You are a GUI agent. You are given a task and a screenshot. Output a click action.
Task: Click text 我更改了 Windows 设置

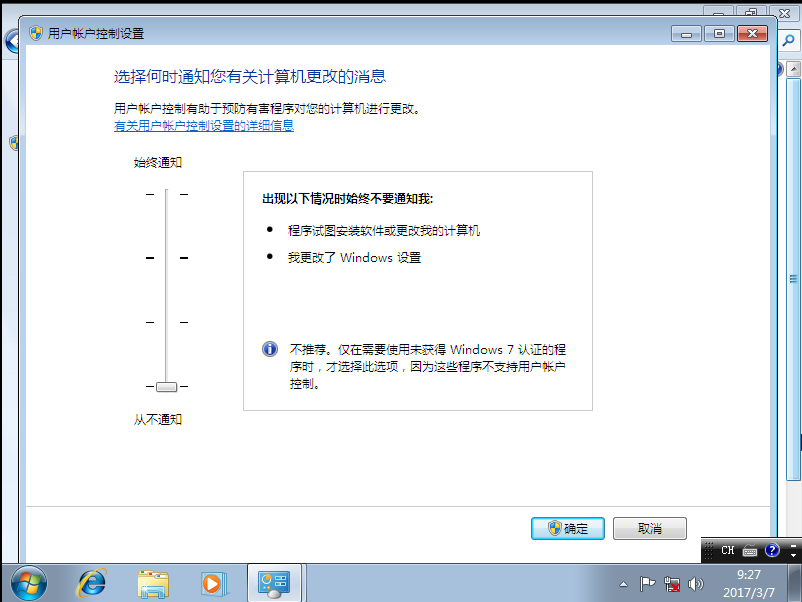pyautogui.click(x=354, y=257)
